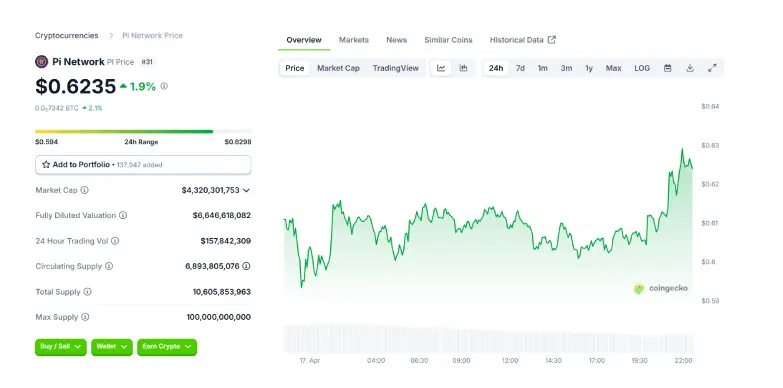The width and height of the screenshot is (783, 388).
Task: Click the $0.6298 range high value
Action: [x=238, y=142]
